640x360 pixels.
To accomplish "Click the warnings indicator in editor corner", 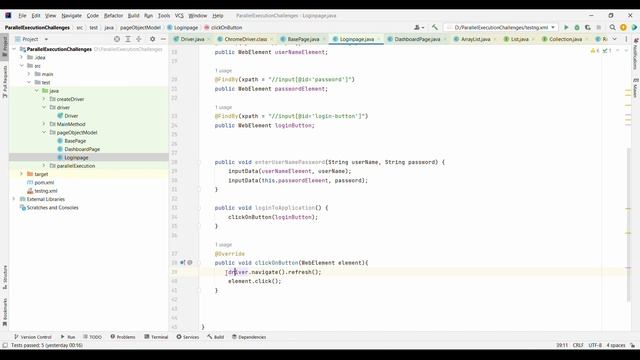I will point(595,51).
